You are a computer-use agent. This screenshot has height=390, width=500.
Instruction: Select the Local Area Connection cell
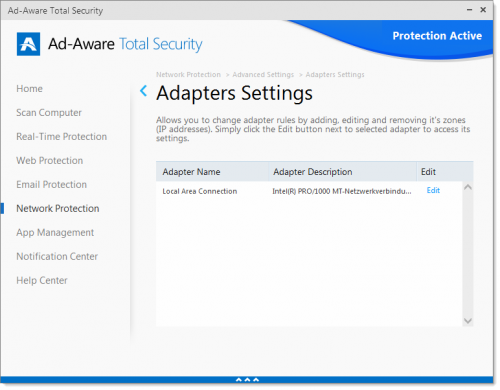(200, 191)
